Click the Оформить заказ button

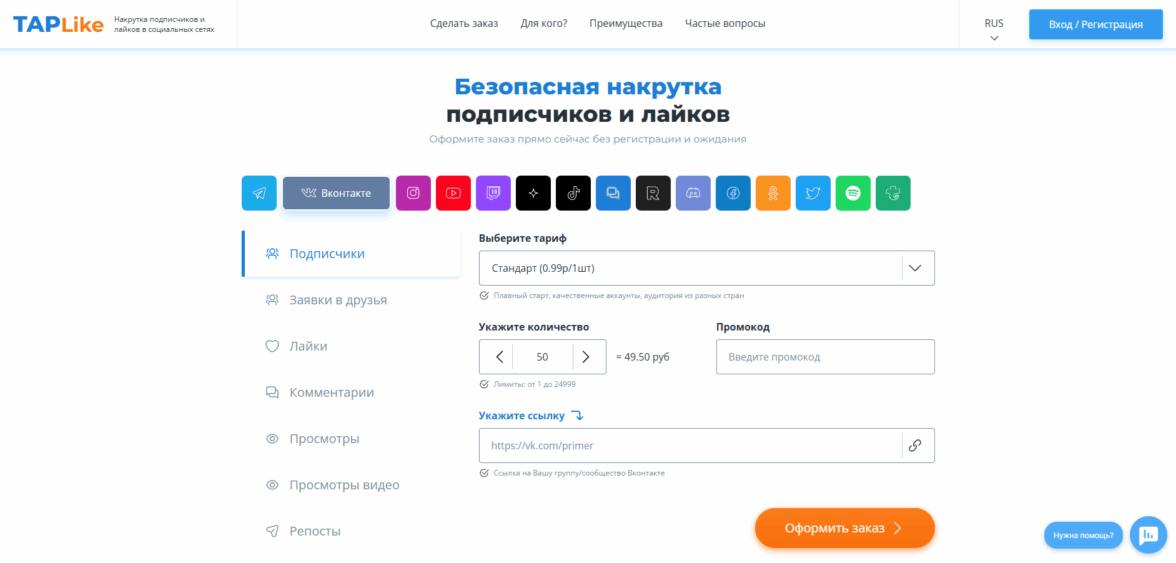click(844, 528)
